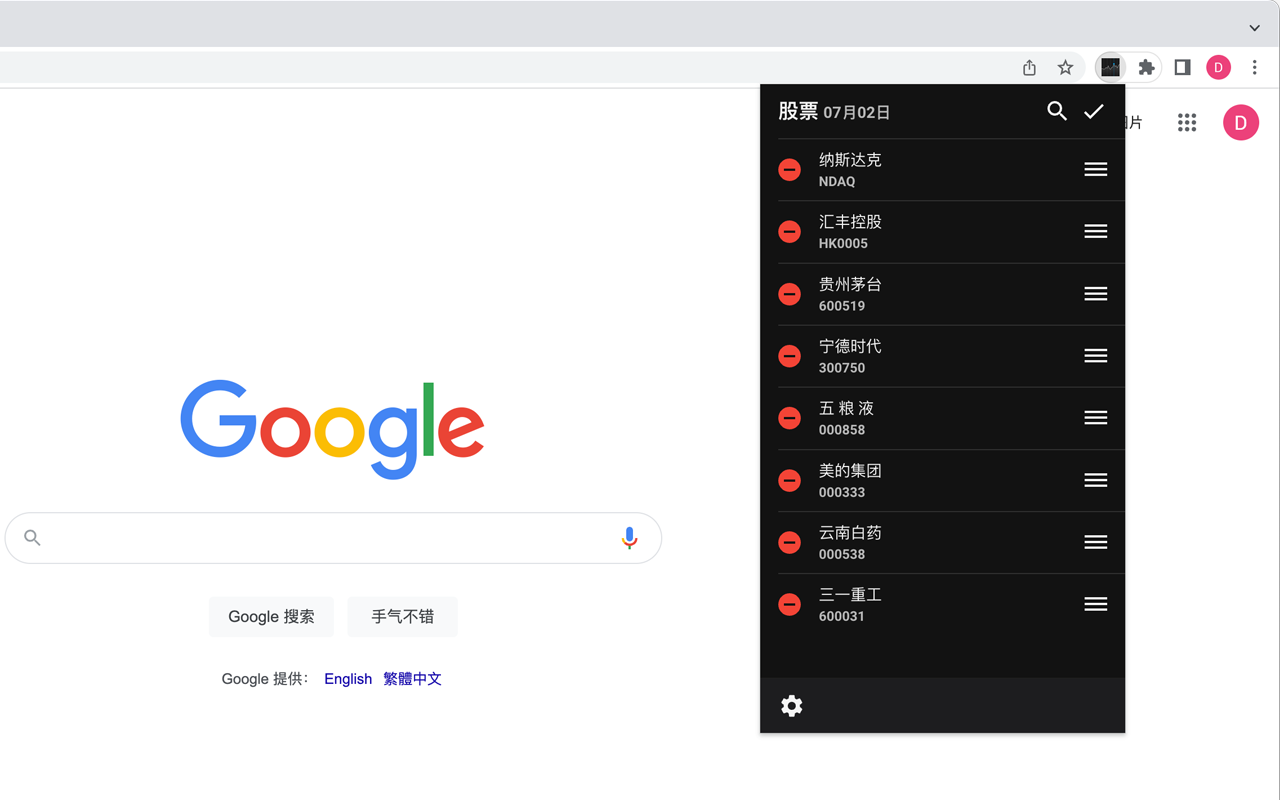Select the stock code 000333
This screenshot has height=800, width=1280.
[842, 492]
